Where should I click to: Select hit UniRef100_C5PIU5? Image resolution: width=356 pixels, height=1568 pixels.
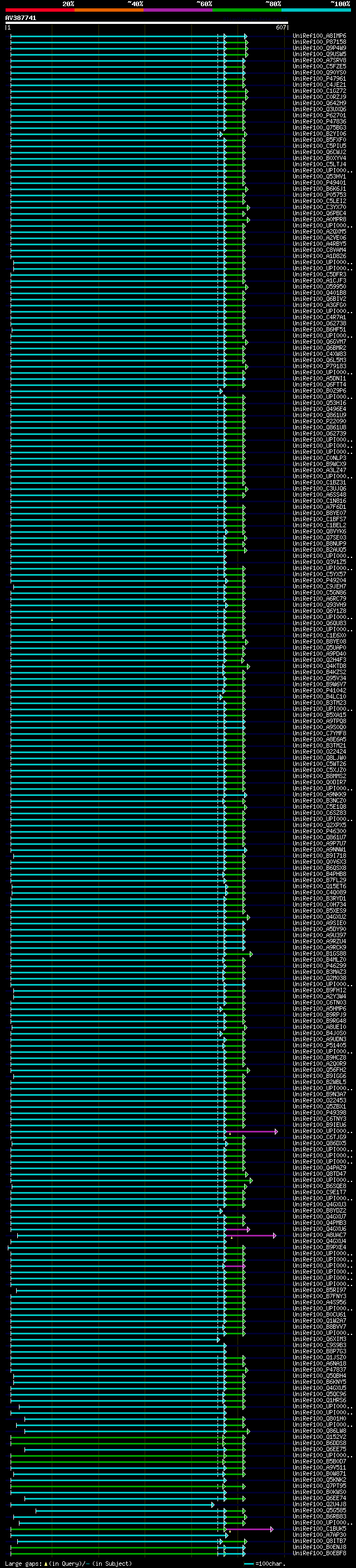pyautogui.click(x=319, y=146)
